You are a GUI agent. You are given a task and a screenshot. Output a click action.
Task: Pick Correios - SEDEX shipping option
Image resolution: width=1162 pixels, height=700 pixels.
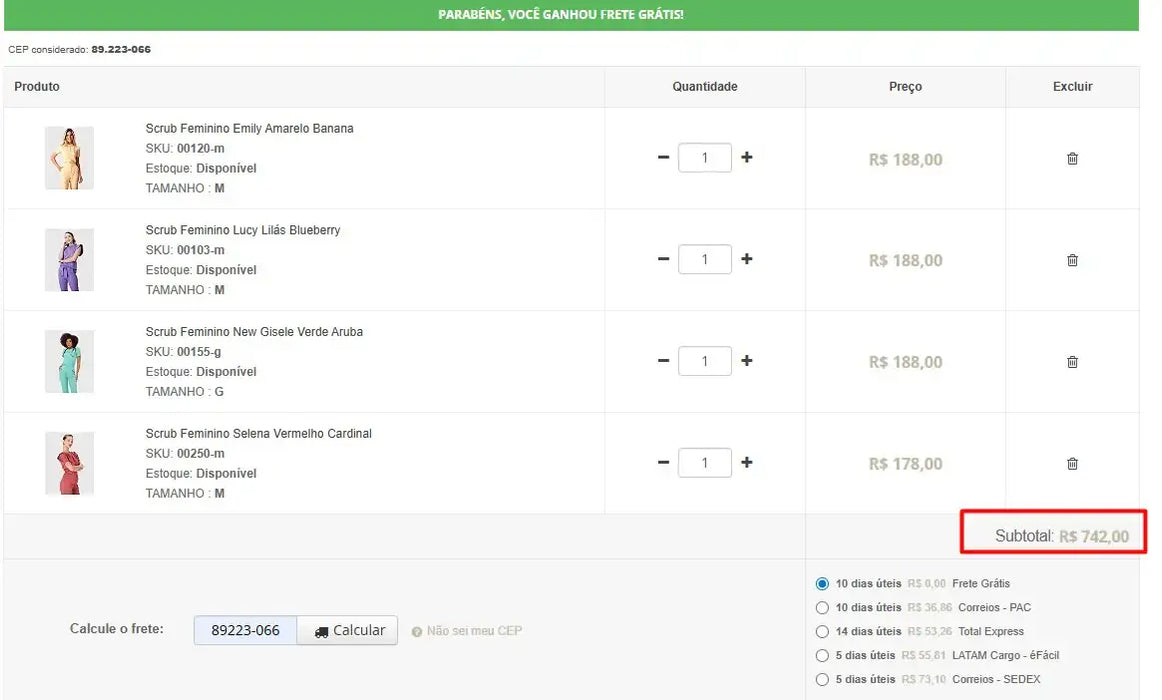coord(821,679)
